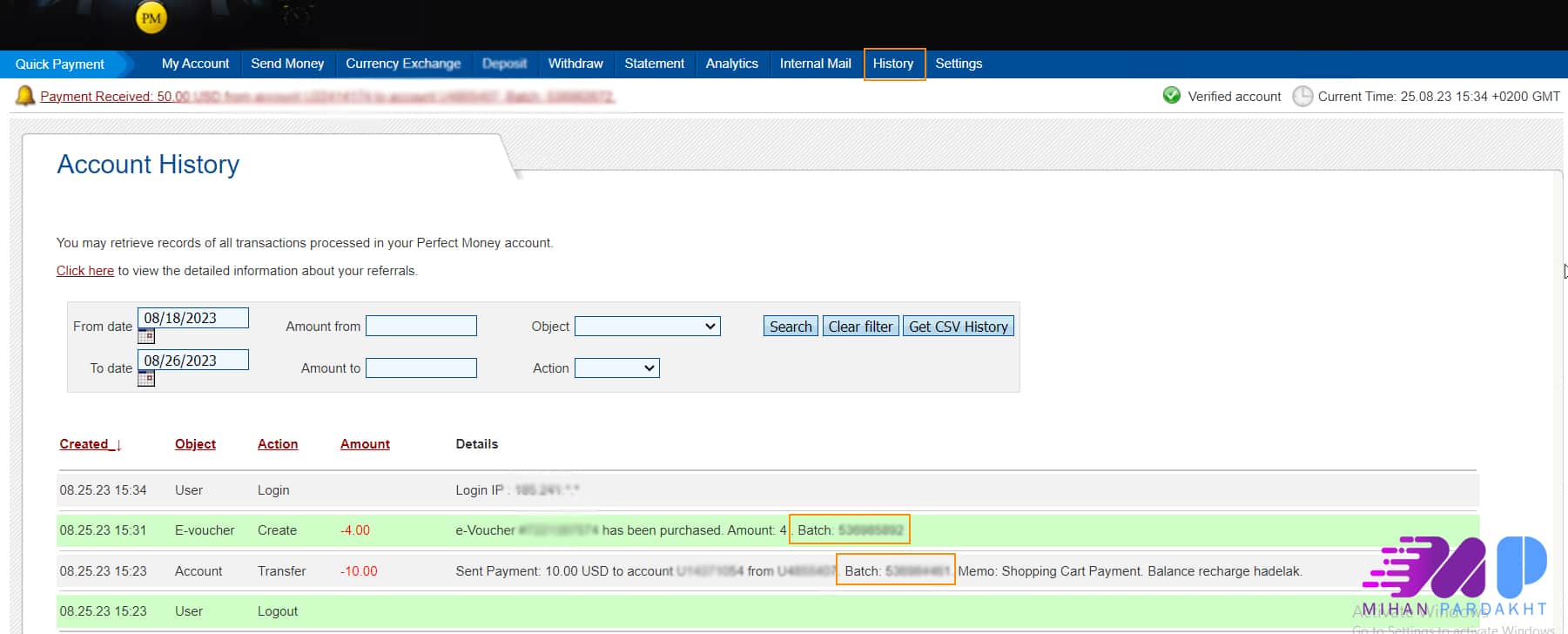Focus the Amount to input field
Screen dimensions: 1568x634
pos(421,368)
